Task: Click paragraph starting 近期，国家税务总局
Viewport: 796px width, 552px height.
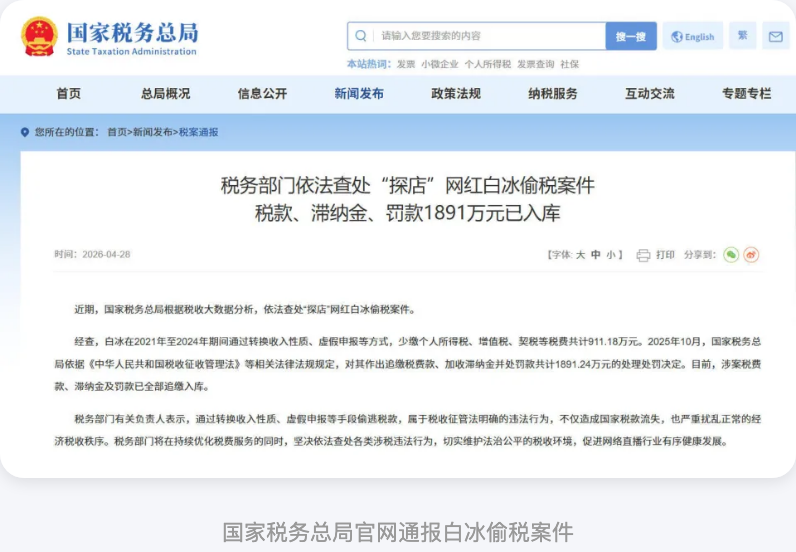Action: point(246,310)
